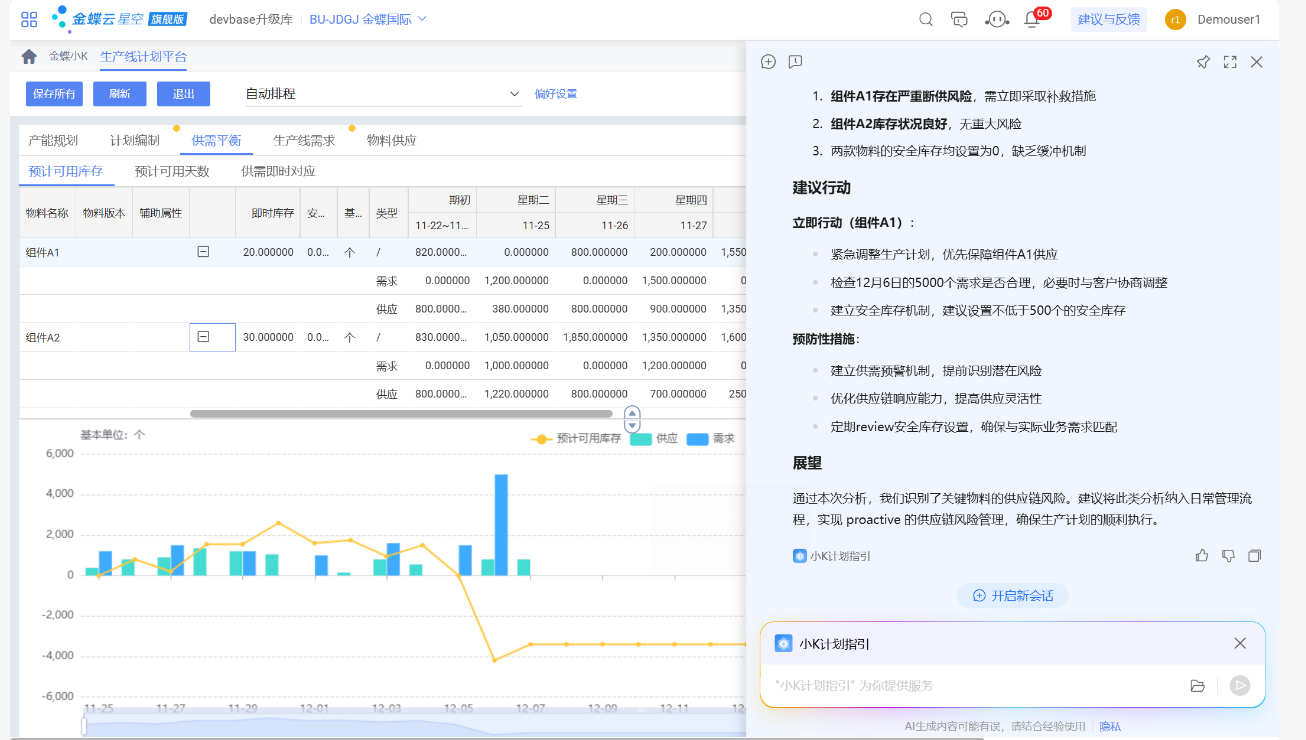The height and width of the screenshot is (740, 1306).
Task: Click the folder attachment icon in chat input
Action: [1197, 685]
